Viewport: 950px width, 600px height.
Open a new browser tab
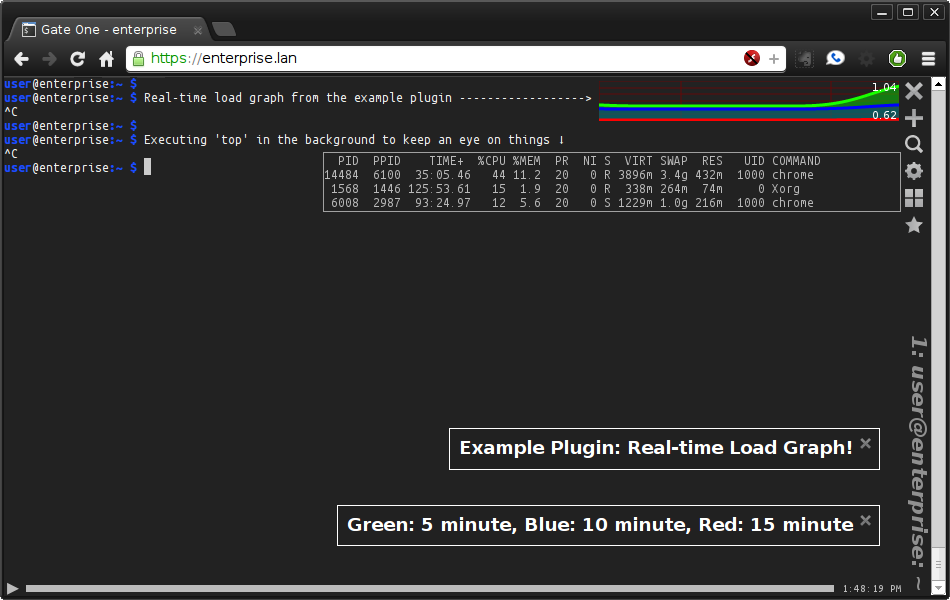point(224,29)
